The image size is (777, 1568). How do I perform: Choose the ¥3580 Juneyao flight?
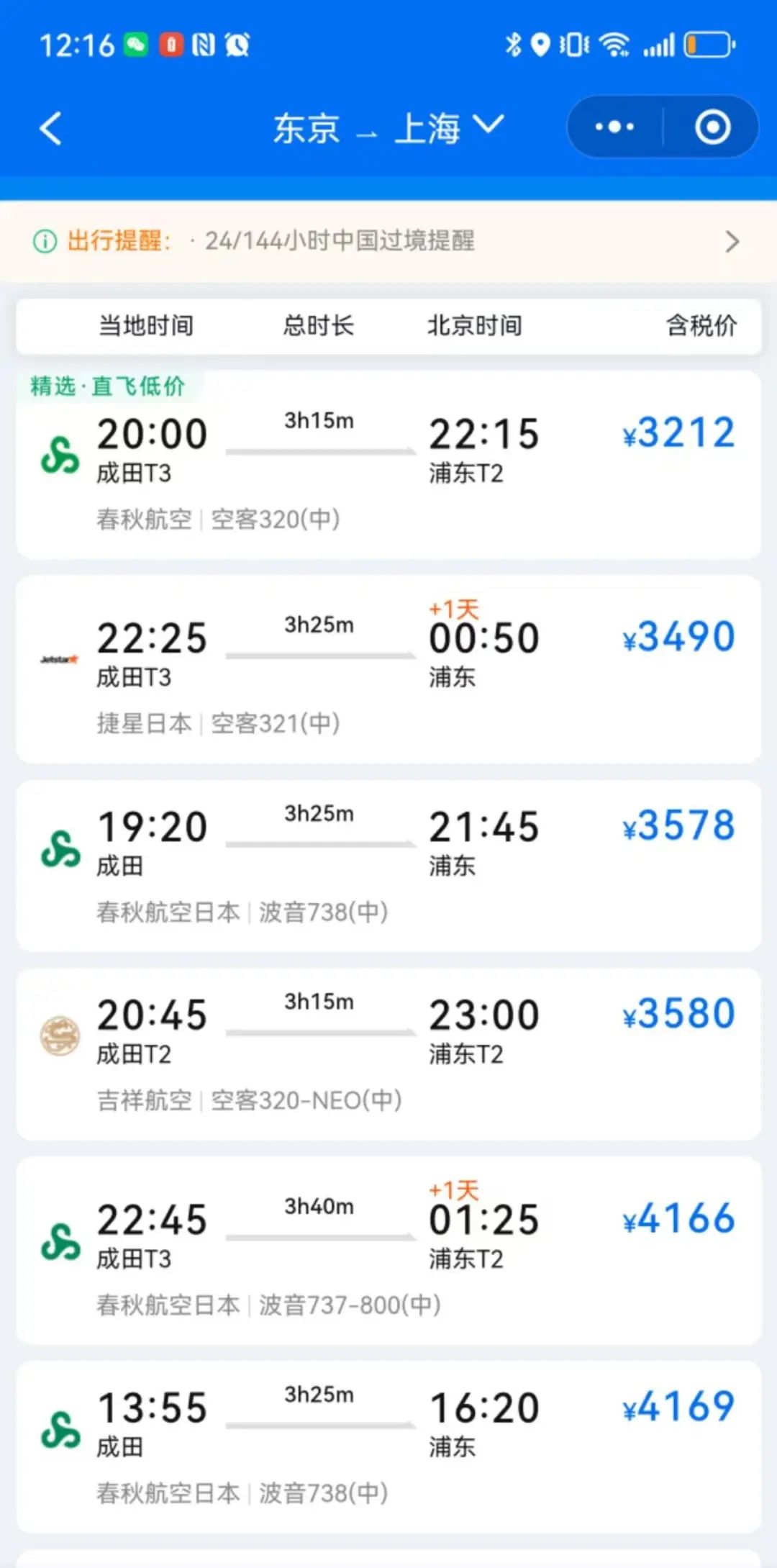click(388, 1054)
